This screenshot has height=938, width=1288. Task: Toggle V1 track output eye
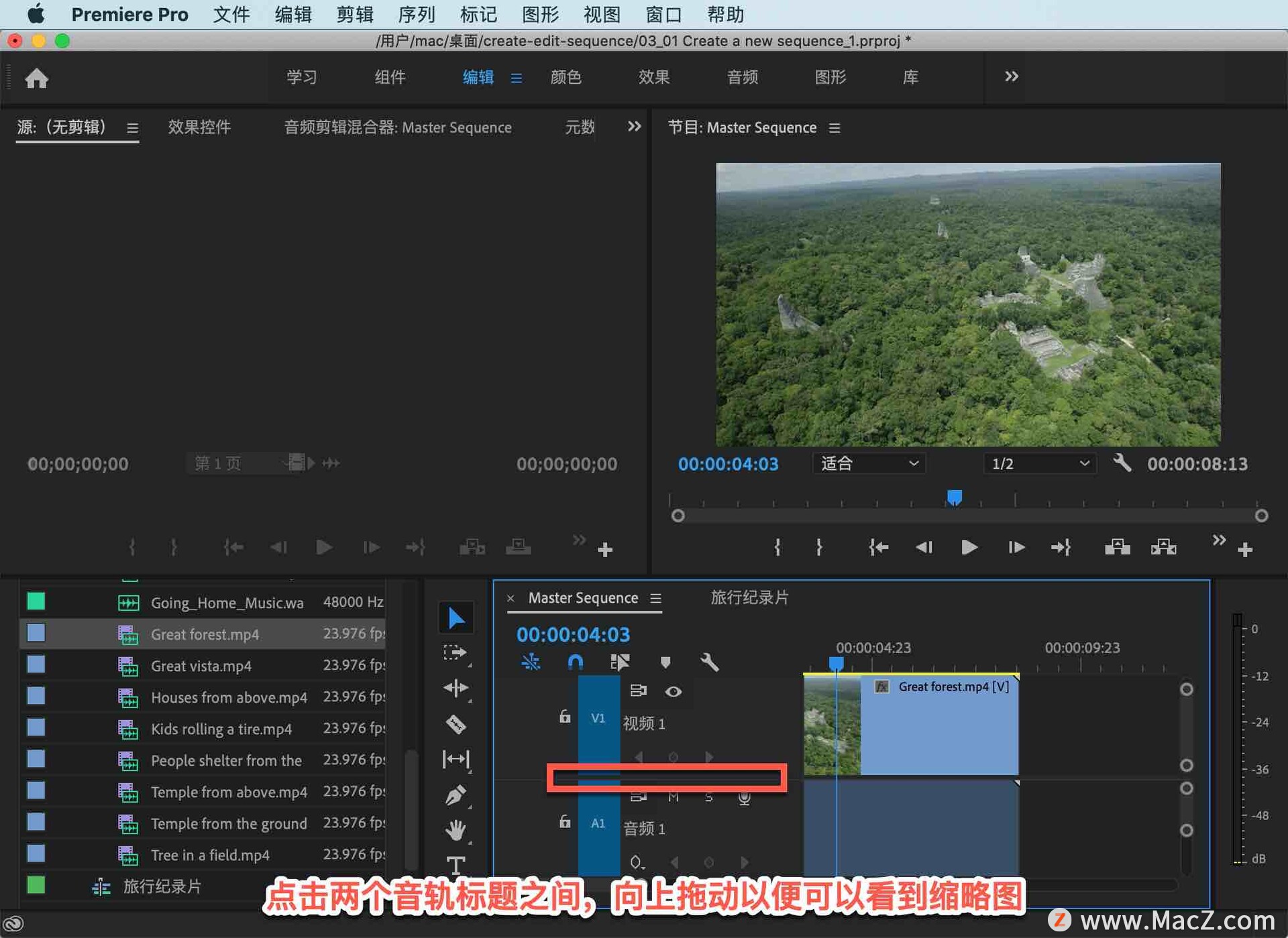[x=674, y=691]
